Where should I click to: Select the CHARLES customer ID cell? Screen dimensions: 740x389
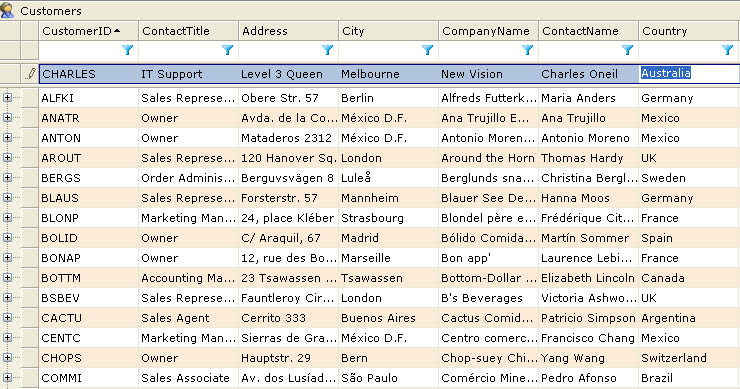tap(89, 74)
